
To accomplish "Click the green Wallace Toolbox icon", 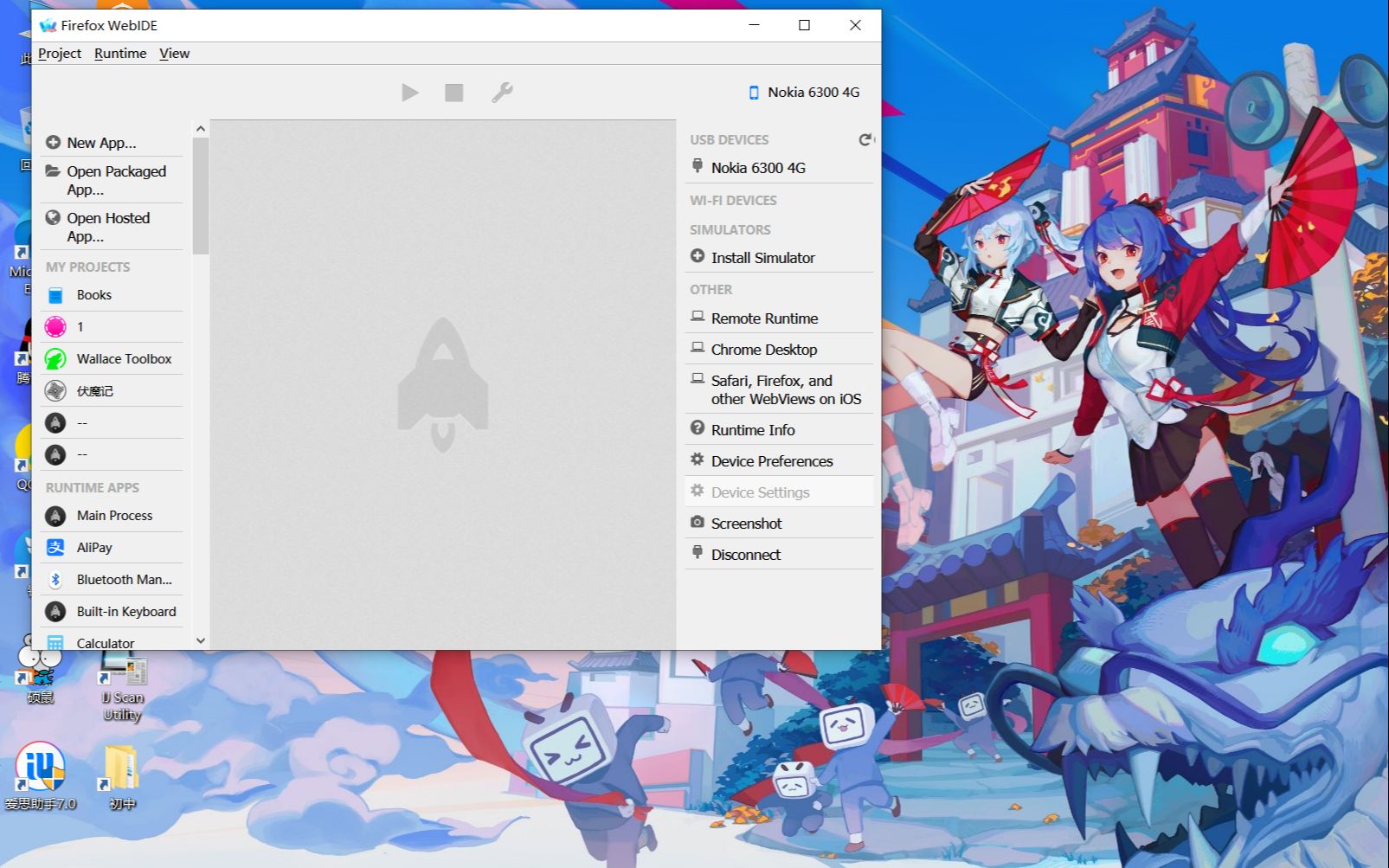I will (x=55, y=359).
